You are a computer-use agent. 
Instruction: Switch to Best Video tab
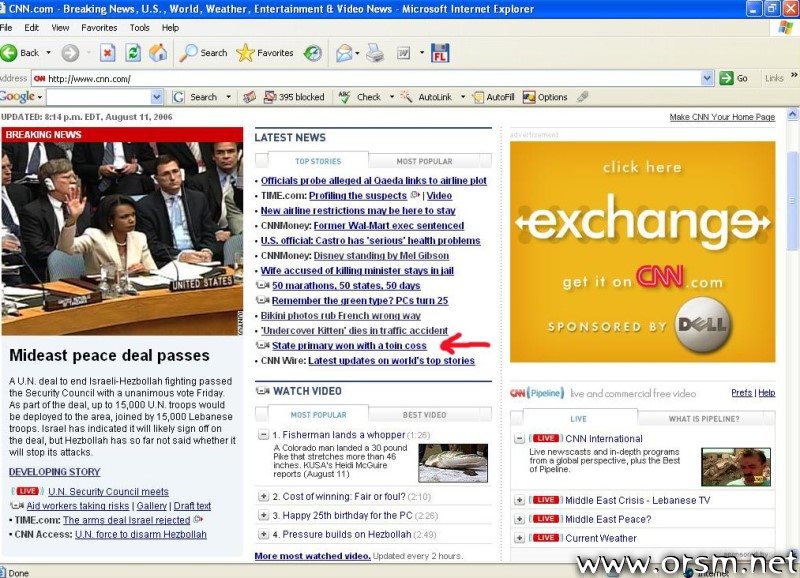(x=424, y=415)
